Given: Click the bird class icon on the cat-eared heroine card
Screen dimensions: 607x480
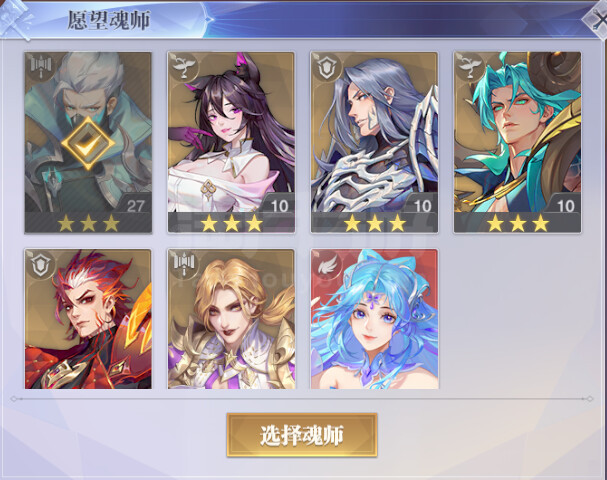Looking at the screenshot, I should pos(183,66).
